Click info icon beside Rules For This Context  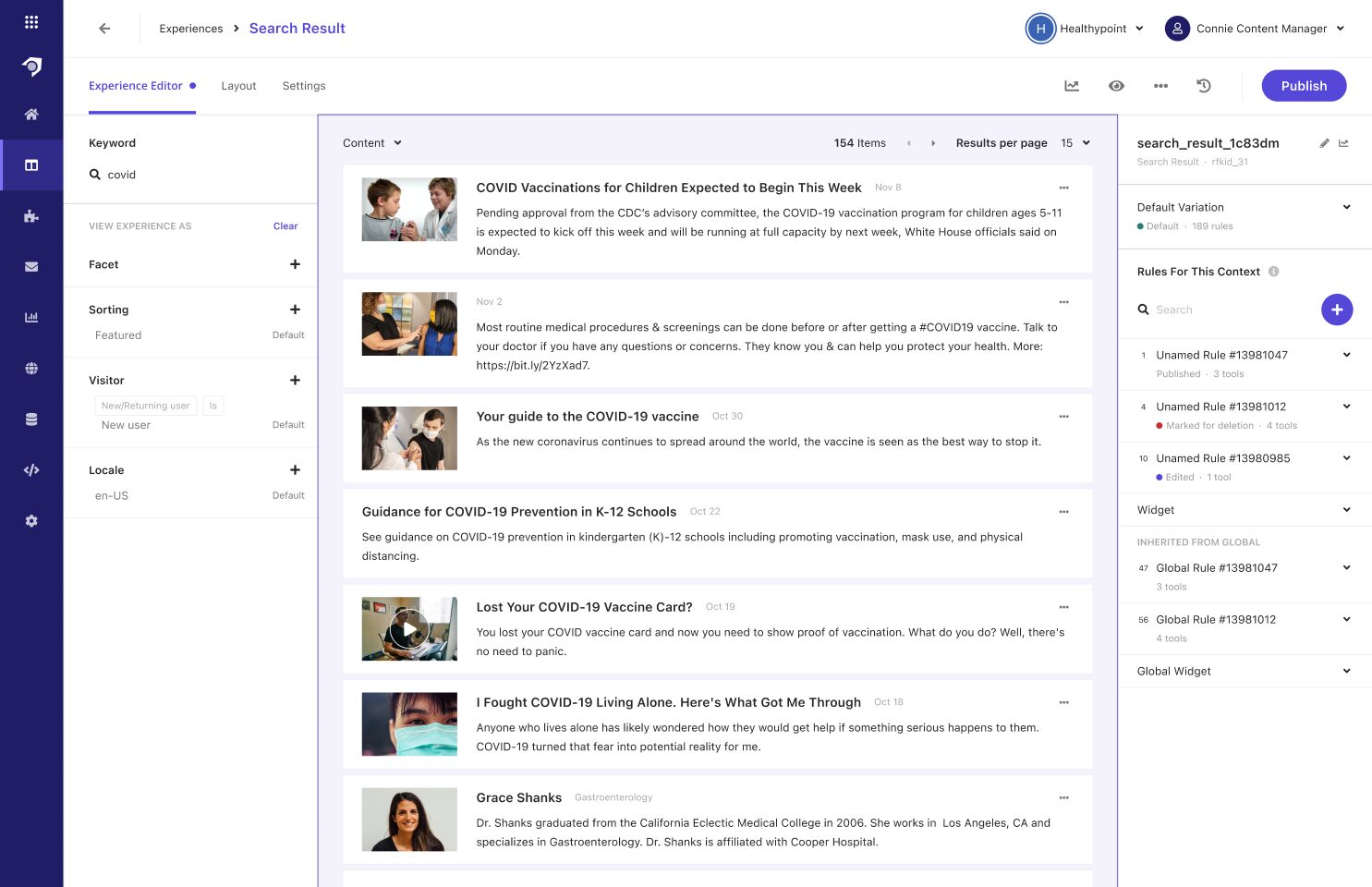point(1273,272)
